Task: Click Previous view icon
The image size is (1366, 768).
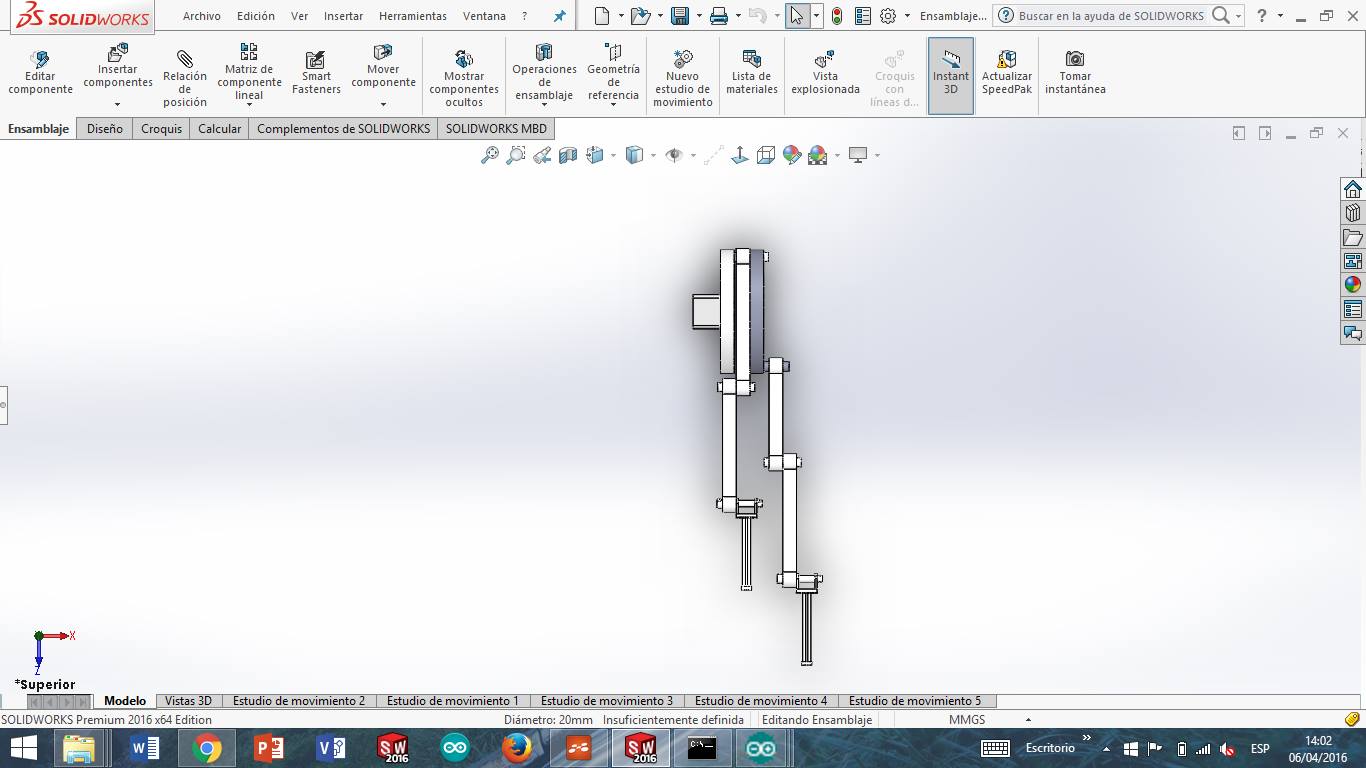Action: pos(542,155)
